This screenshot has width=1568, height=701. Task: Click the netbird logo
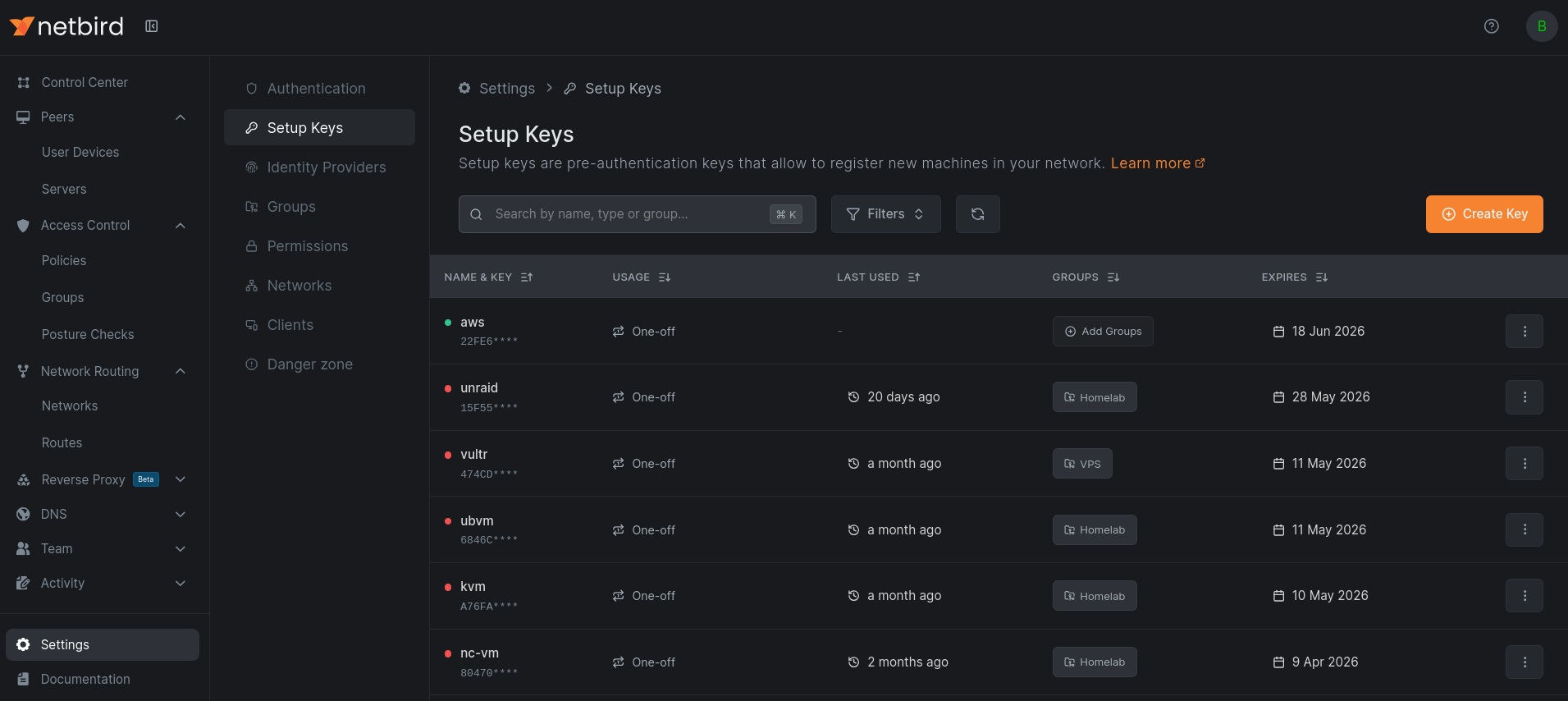coord(66,26)
